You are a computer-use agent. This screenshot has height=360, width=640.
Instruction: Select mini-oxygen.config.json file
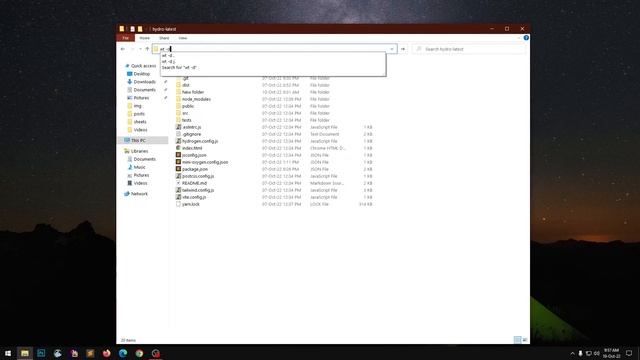(x=205, y=162)
